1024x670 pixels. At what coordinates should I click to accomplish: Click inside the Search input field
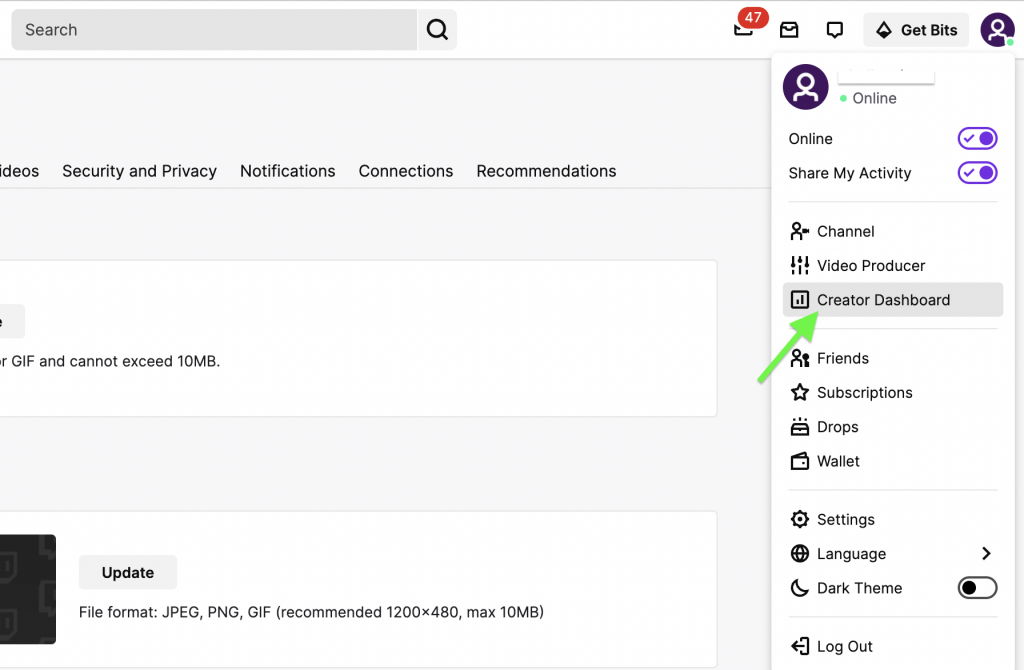tap(214, 30)
